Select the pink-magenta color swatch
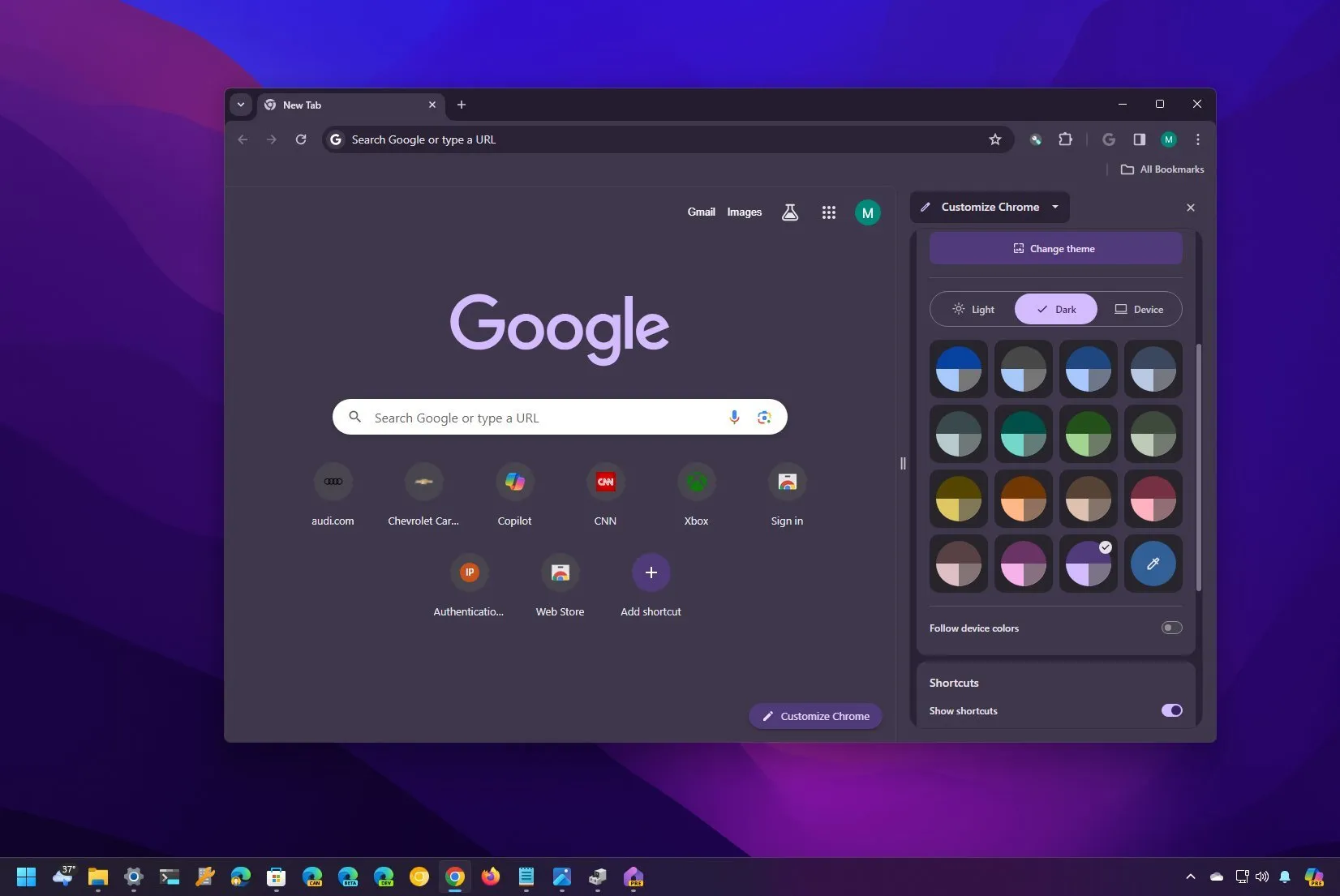This screenshot has height=896, width=1340. click(1024, 564)
